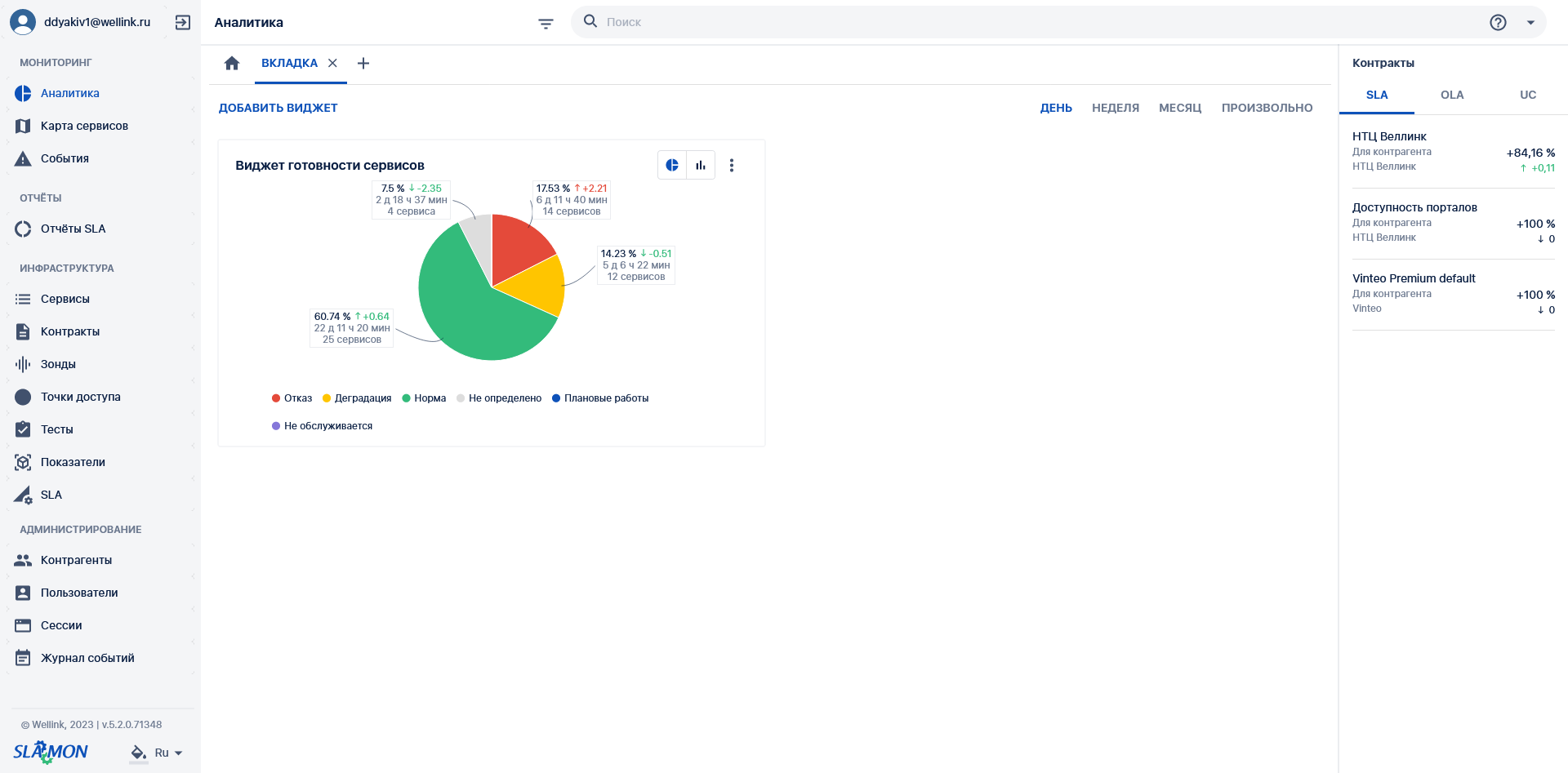Switch widget to pie chart view
1568x773 pixels.
point(672,165)
